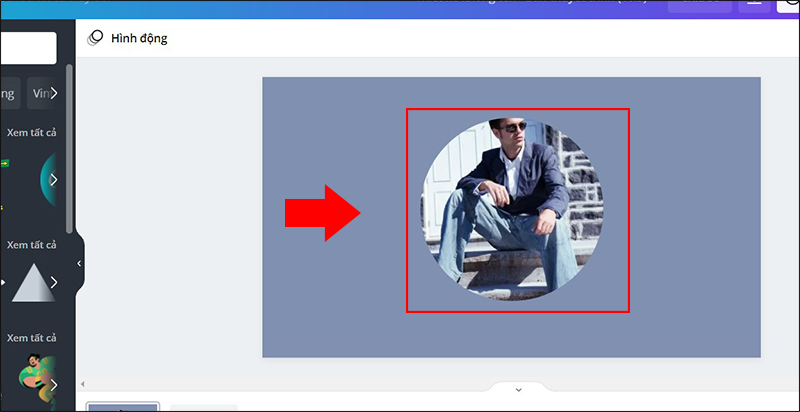Open the Hình động animation options
Viewport: 800px width, 412px height.
click(x=128, y=38)
